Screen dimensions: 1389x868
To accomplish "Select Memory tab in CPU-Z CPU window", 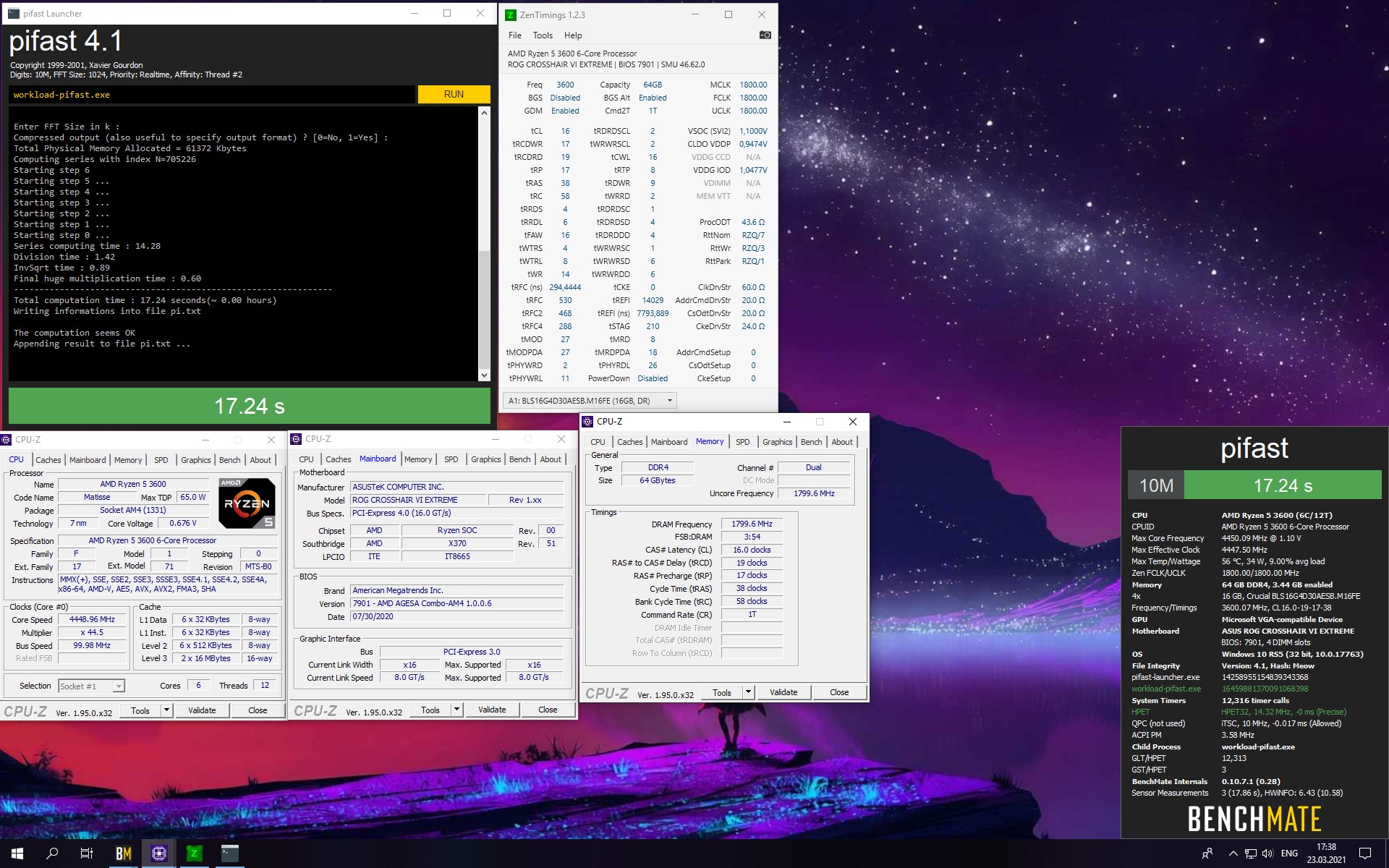I will [128, 460].
